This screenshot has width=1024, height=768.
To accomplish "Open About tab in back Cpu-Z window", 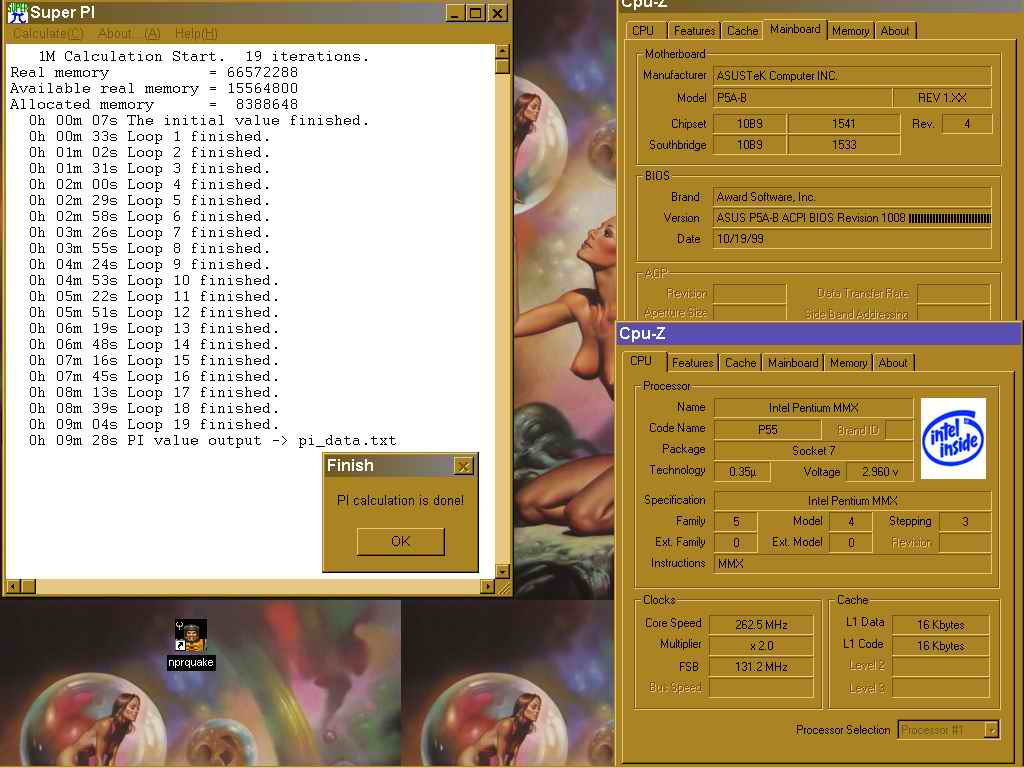I will 894,31.
